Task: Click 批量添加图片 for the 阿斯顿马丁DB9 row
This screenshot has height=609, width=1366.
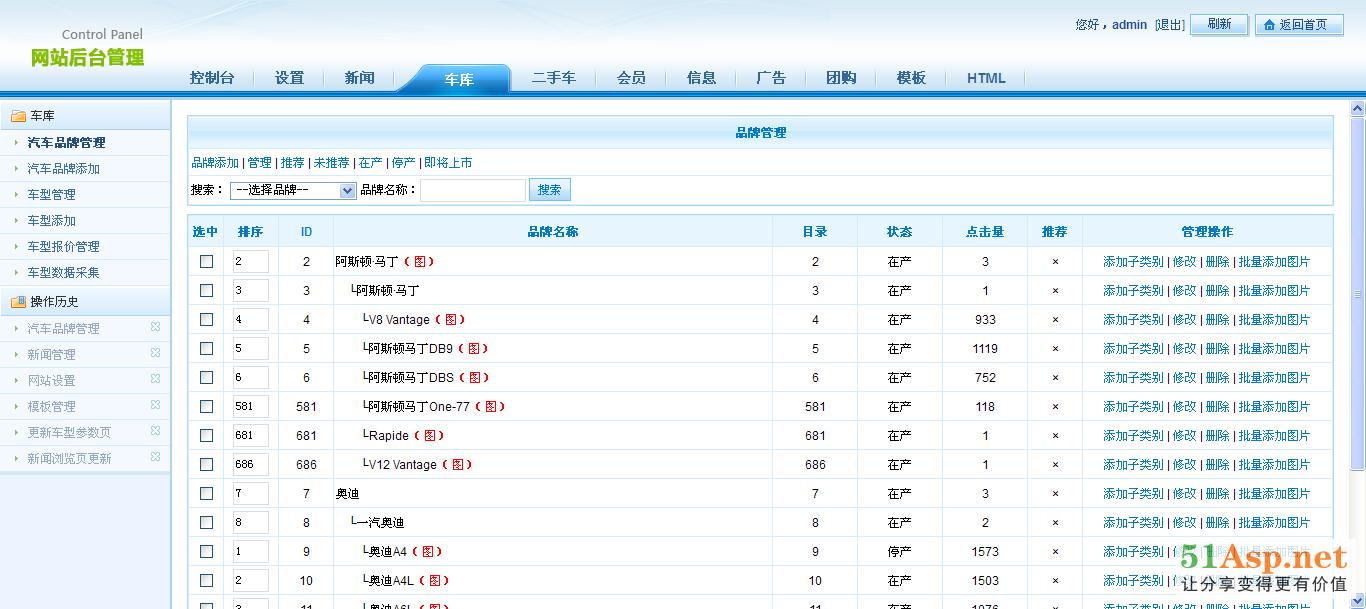Action: click(x=1274, y=349)
